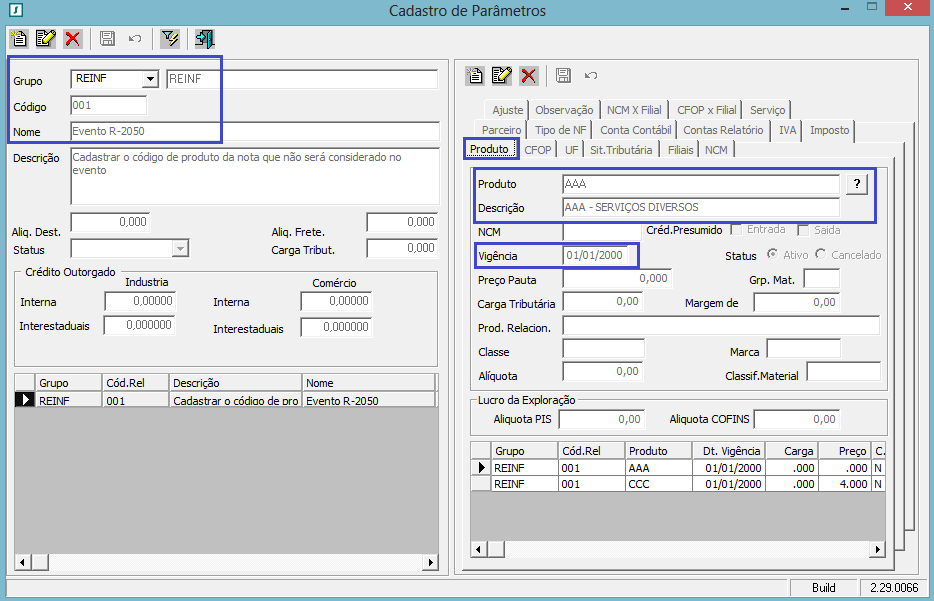Open the Sit.Tributária tab
Viewport: 934px width, 601px height.
click(x=621, y=149)
